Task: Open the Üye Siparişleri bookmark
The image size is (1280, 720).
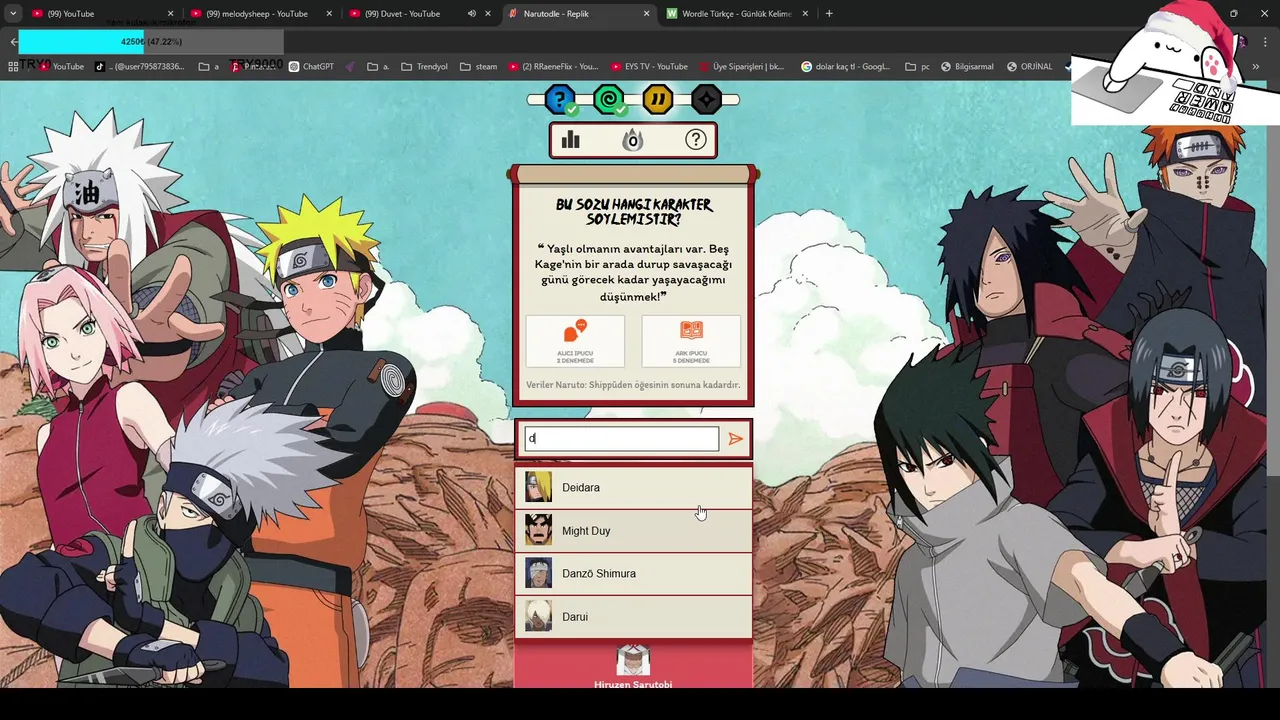Action: click(x=741, y=67)
